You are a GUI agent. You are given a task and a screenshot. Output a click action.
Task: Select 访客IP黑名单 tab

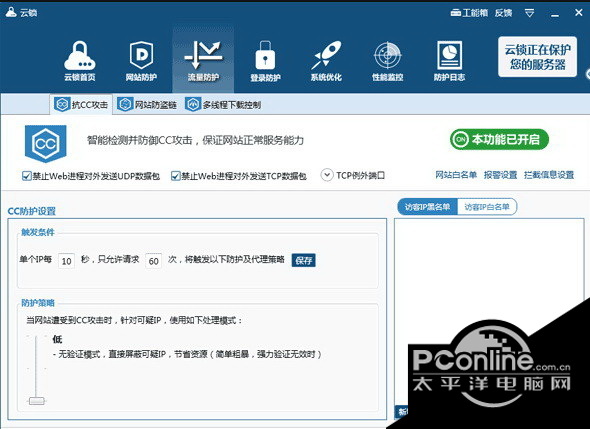point(427,207)
